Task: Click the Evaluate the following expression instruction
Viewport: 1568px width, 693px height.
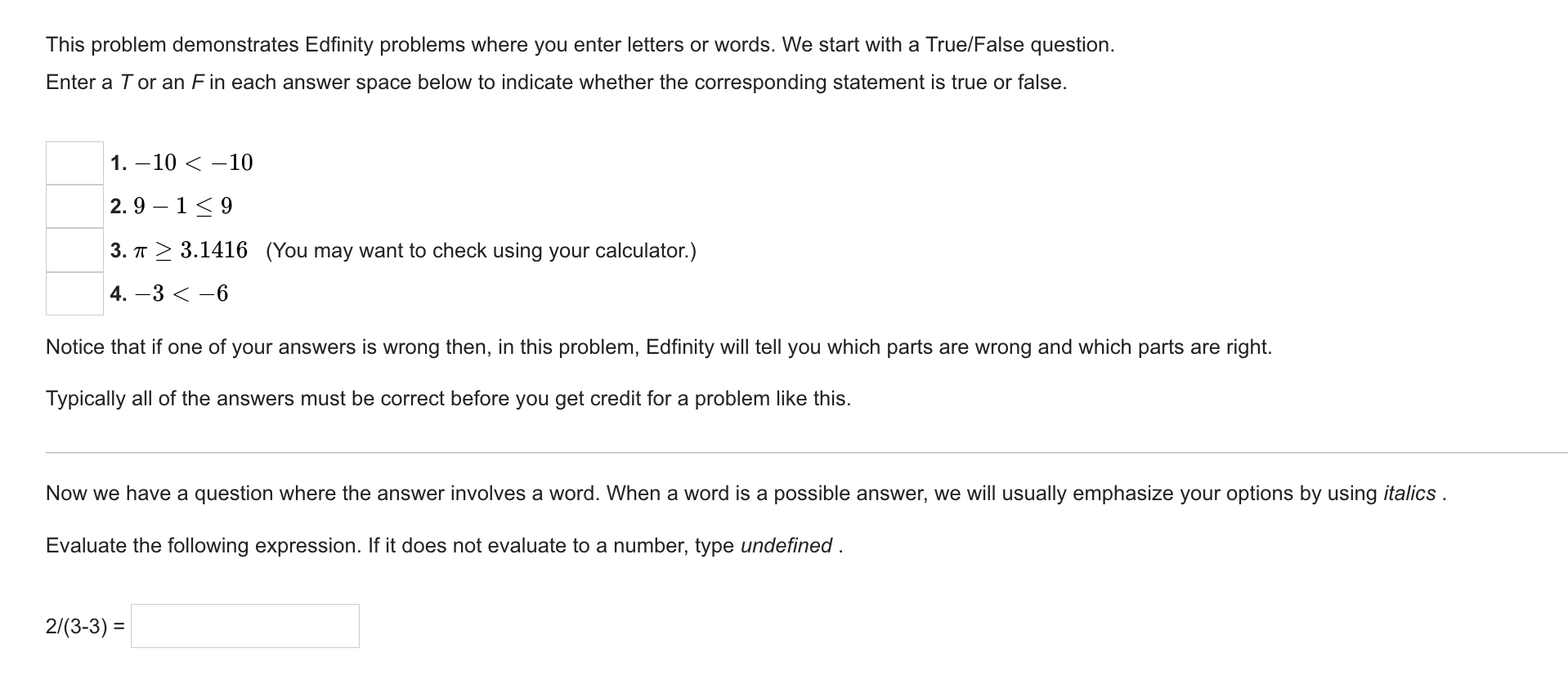Action: pyautogui.click(x=443, y=545)
